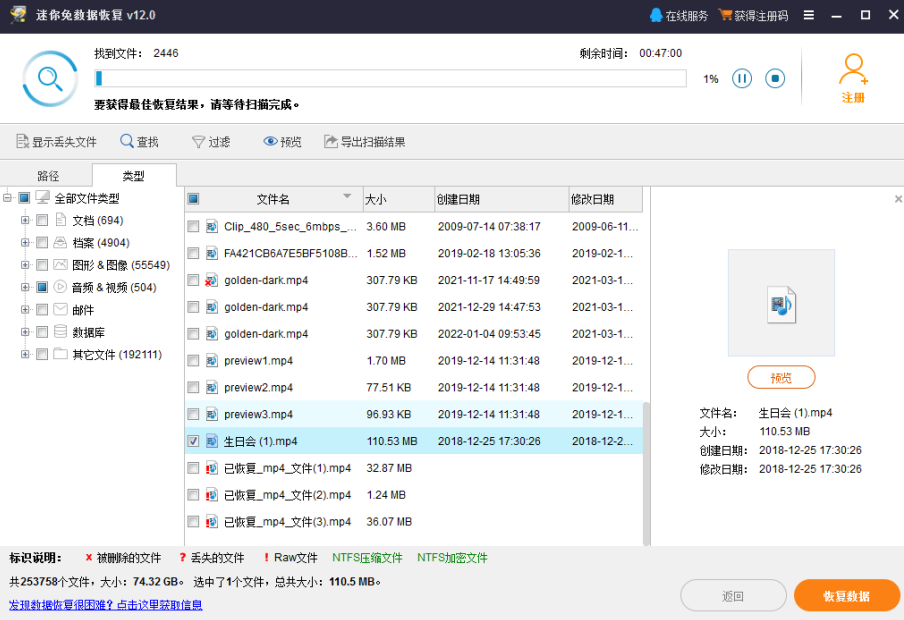This screenshot has width=904, height=620.
Task: Sort by the 修改日期 column header
Action: point(605,199)
